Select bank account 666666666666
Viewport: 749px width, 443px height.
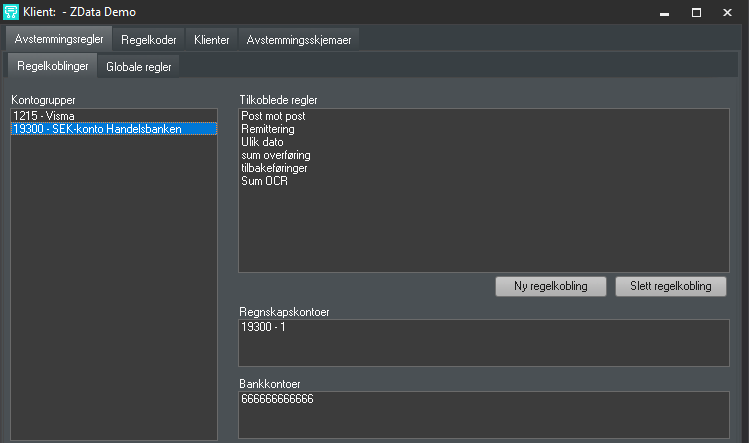tap(277, 398)
